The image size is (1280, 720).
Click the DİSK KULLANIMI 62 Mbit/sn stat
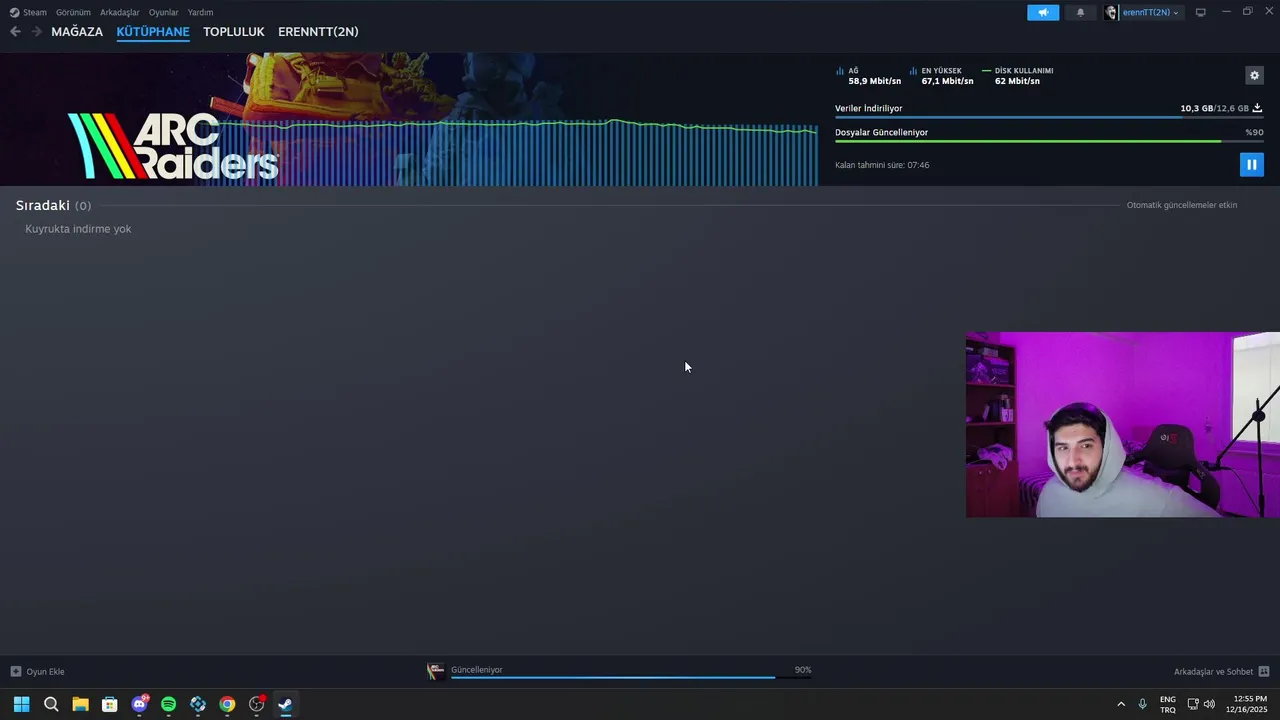click(x=1018, y=76)
